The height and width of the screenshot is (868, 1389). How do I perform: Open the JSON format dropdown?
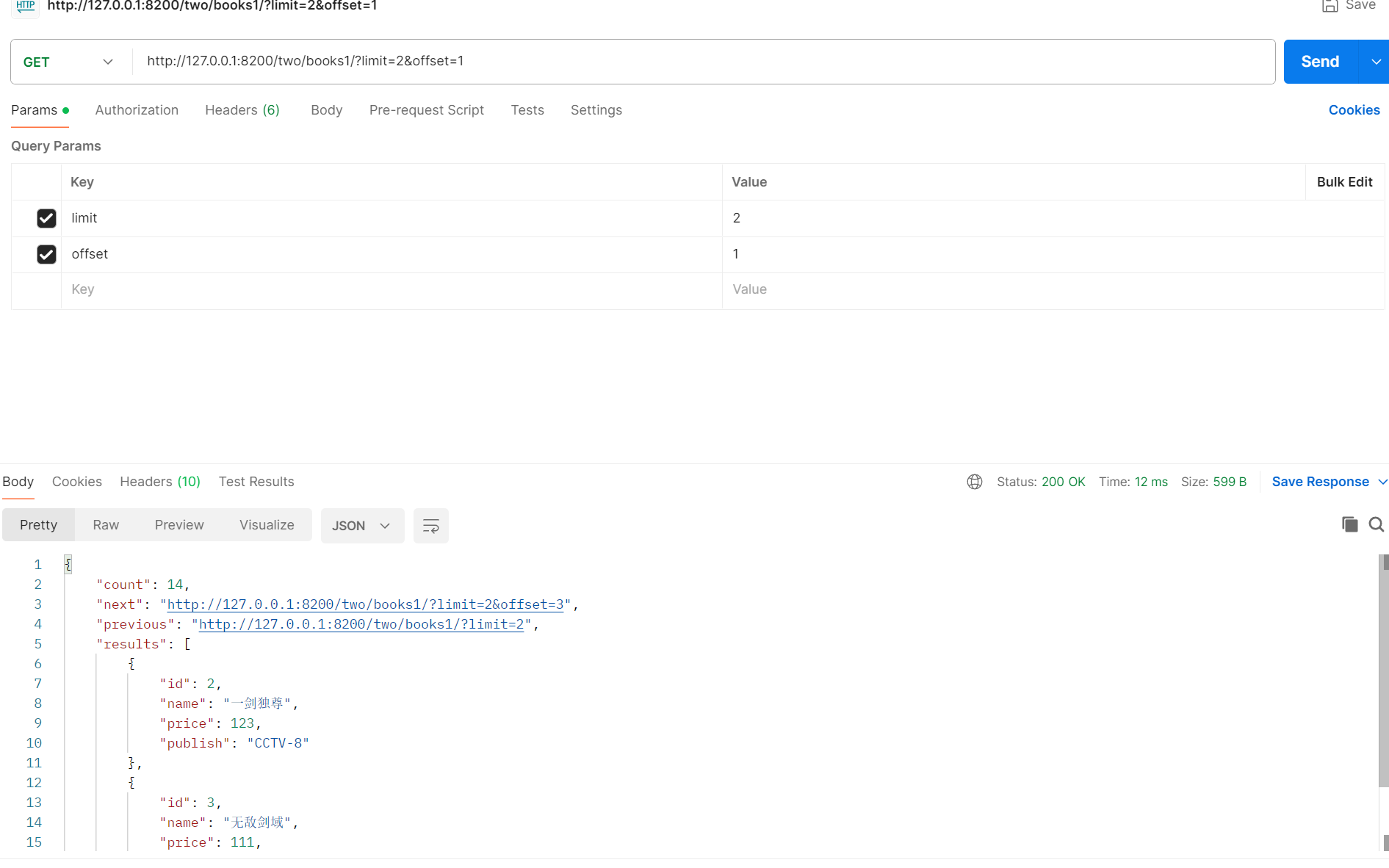362,526
